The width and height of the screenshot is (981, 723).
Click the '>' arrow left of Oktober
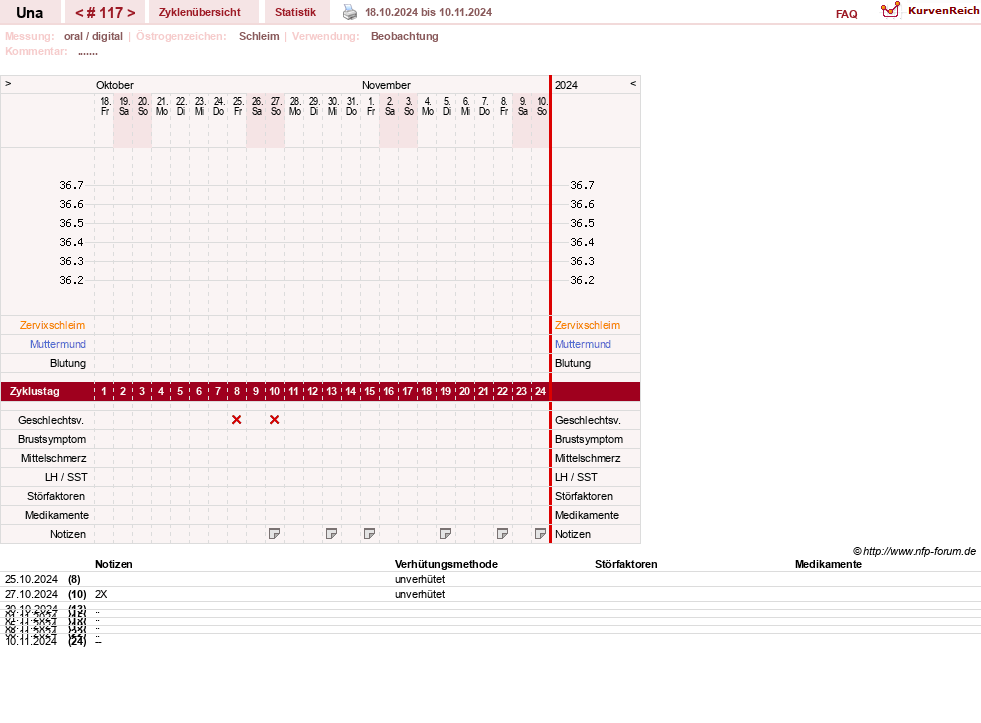point(8,83)
